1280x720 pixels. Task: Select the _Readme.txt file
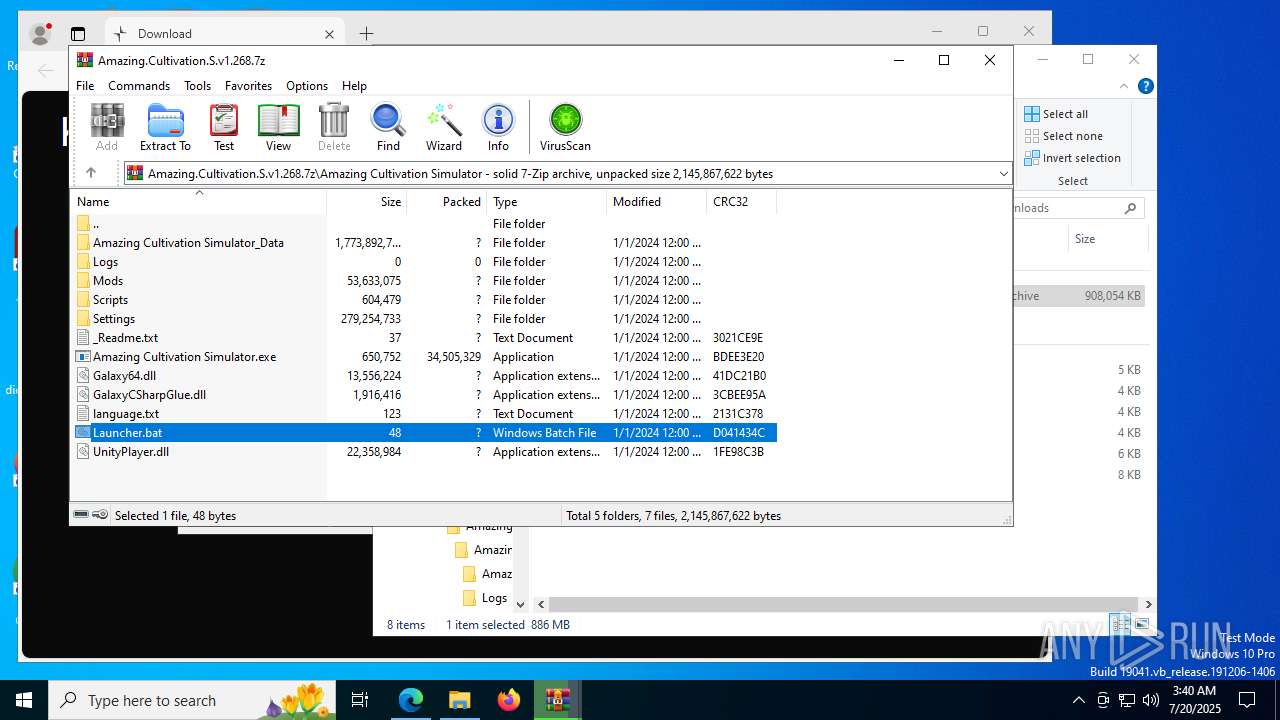(x=425, y=338)
